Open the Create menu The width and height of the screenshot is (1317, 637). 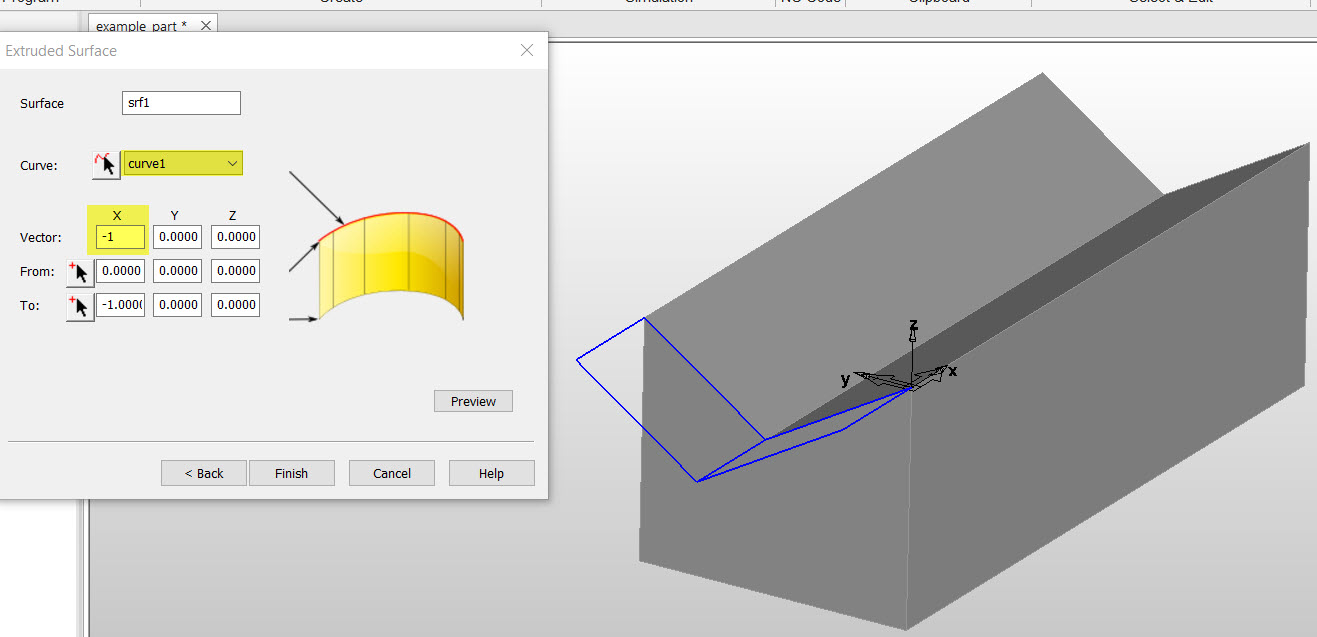(340, 2)
